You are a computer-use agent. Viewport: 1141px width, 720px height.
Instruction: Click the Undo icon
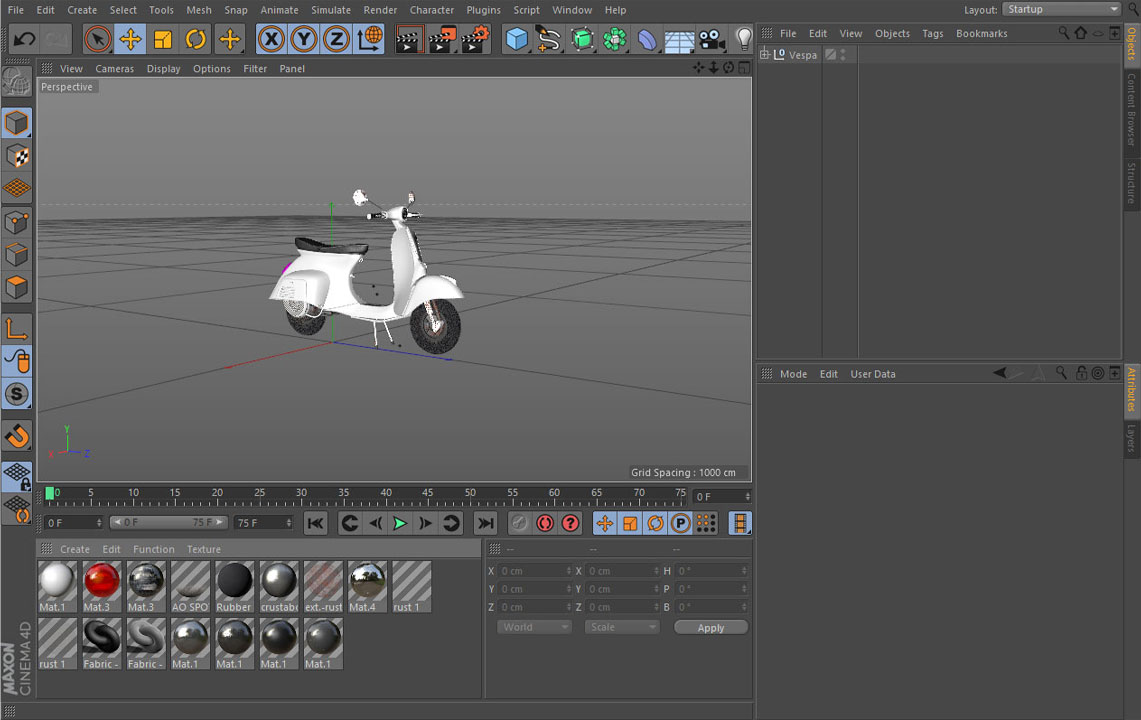point(25,39)
